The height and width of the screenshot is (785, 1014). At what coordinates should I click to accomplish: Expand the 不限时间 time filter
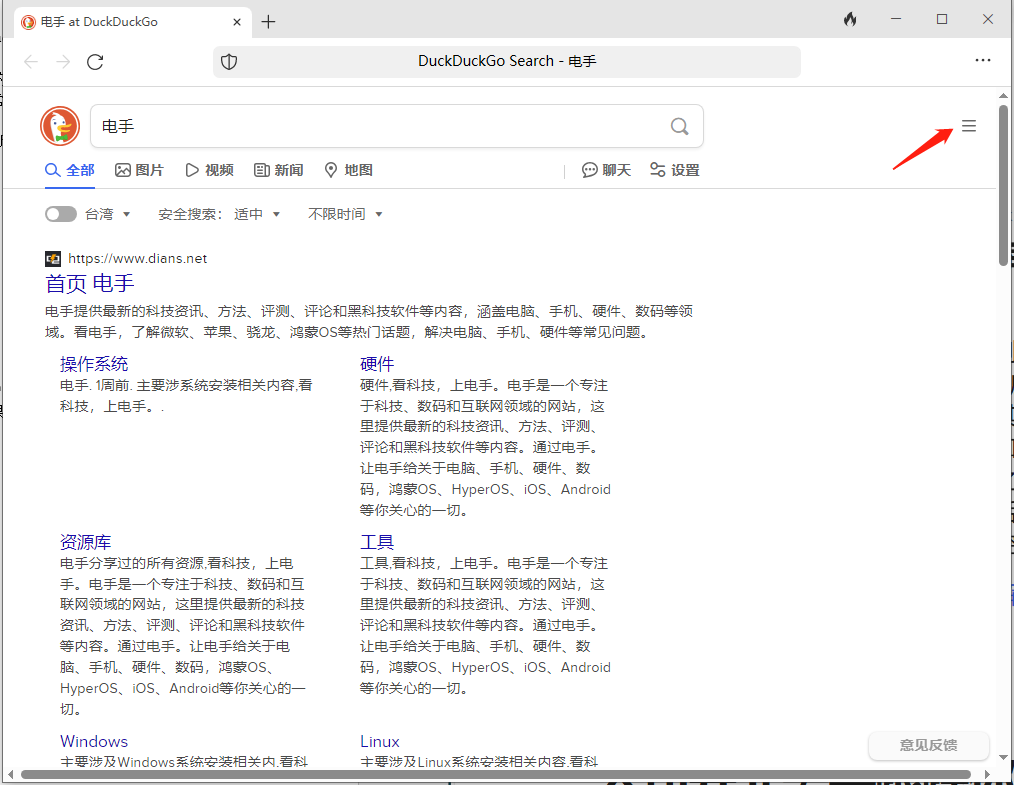(x=345, y=214)
